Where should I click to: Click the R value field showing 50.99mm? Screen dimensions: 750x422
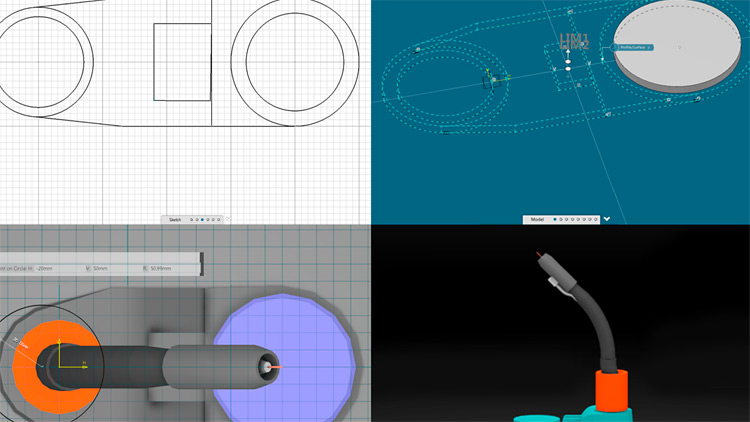pos(160,268)
